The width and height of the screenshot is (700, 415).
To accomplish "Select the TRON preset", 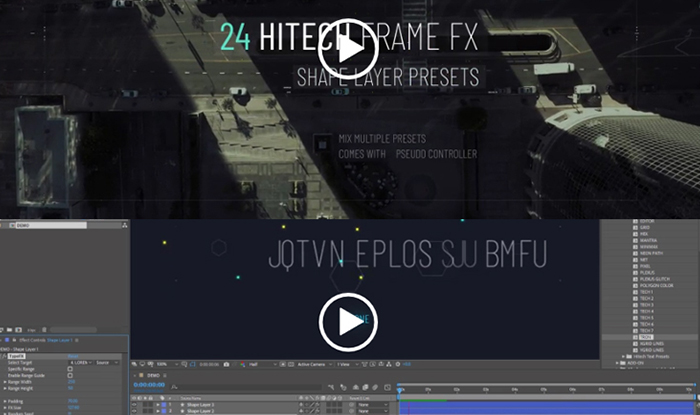I will coord(646,337).
